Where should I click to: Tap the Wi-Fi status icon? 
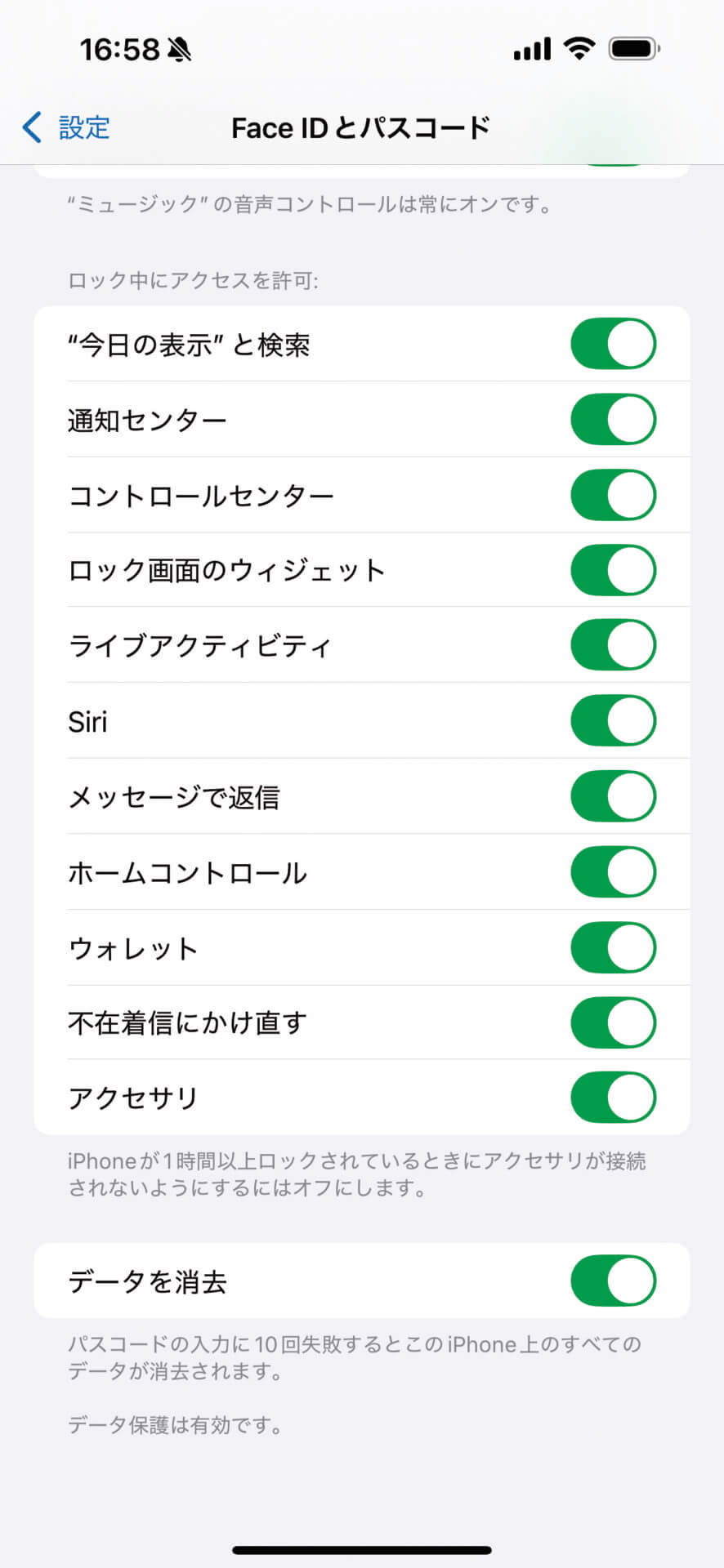[579, 49]
